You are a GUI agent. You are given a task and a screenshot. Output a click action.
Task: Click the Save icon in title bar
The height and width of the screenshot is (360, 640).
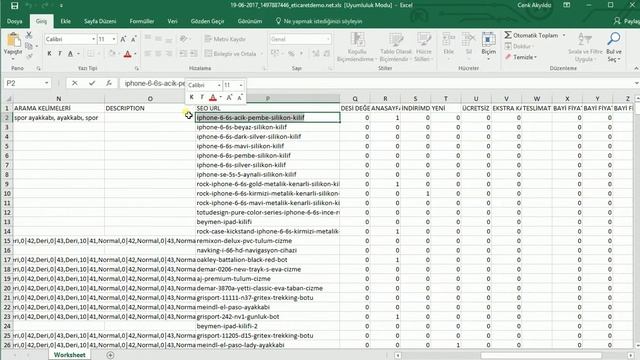coord(15,6)
